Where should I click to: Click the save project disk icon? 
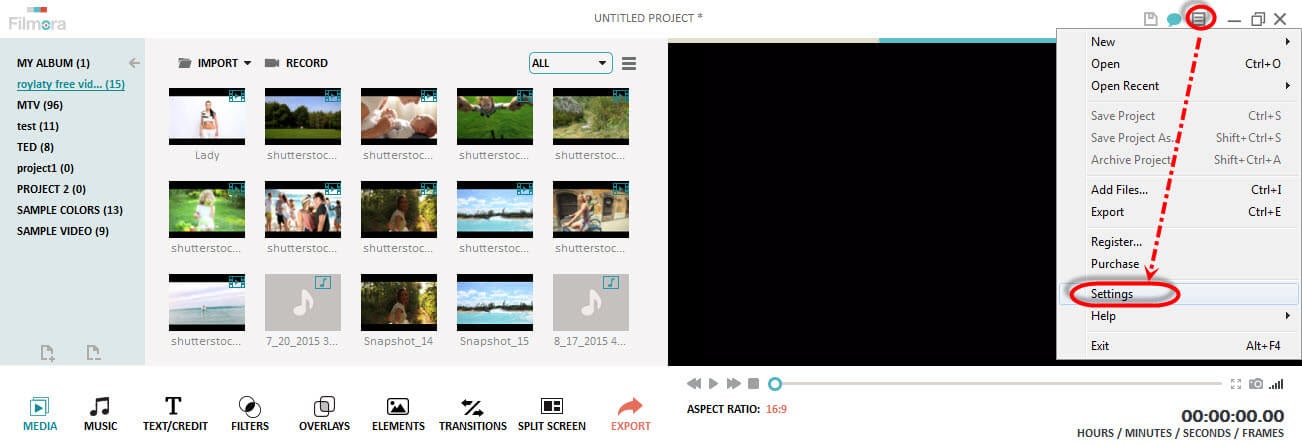pos(1152,18)
